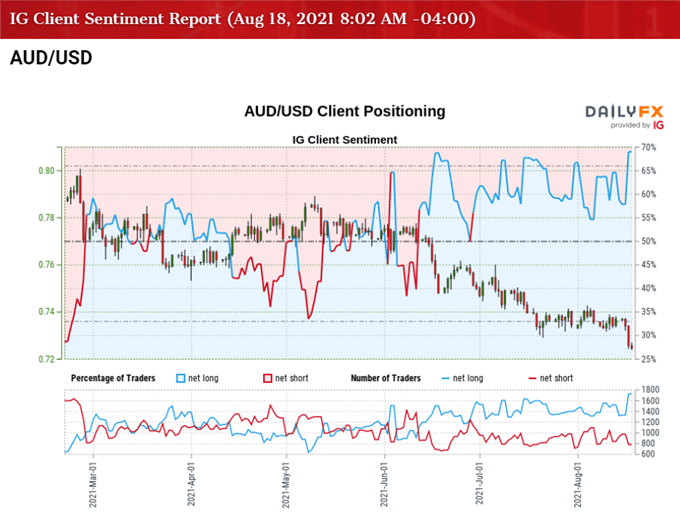The height and width of the screenshot is (520, 680).
Task: Click the 1200 traders axis label
Action: [x=650, y=422]
